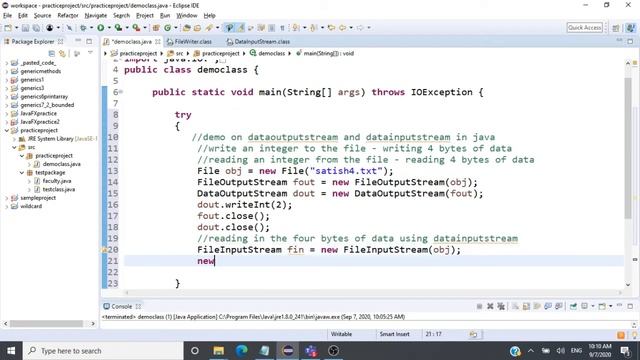Click the Open Task icon in toolbar
This screenshot has height=360, width=640.
point(198,28)
